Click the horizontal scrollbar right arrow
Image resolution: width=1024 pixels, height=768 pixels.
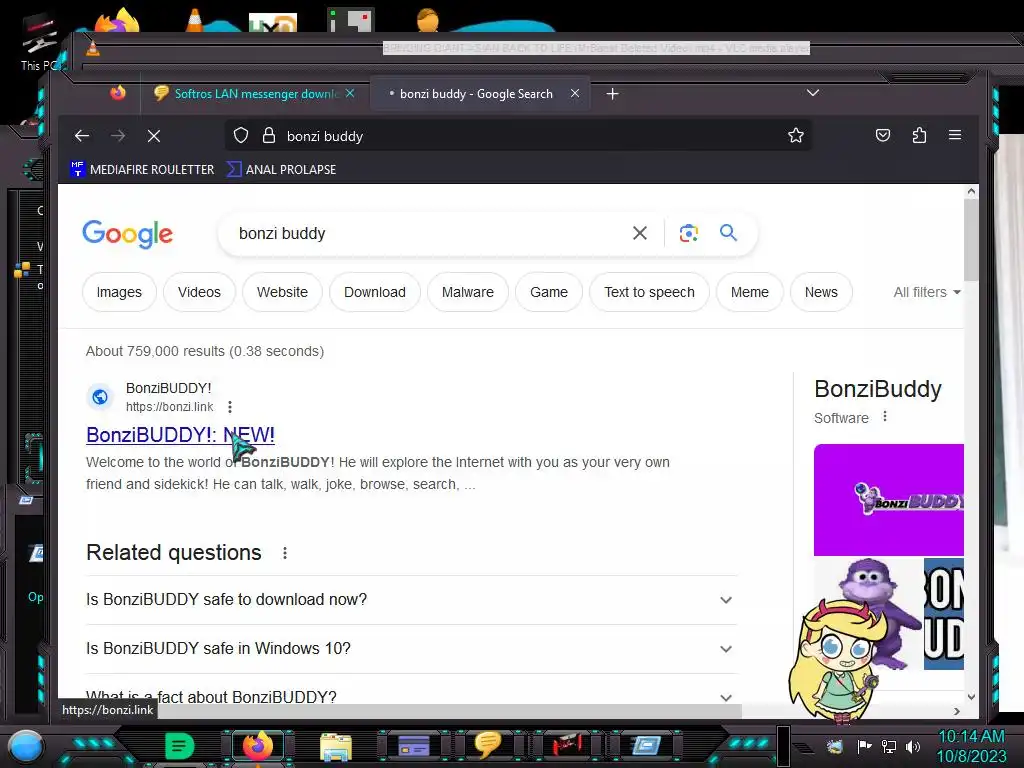click(x=957, y=711)
